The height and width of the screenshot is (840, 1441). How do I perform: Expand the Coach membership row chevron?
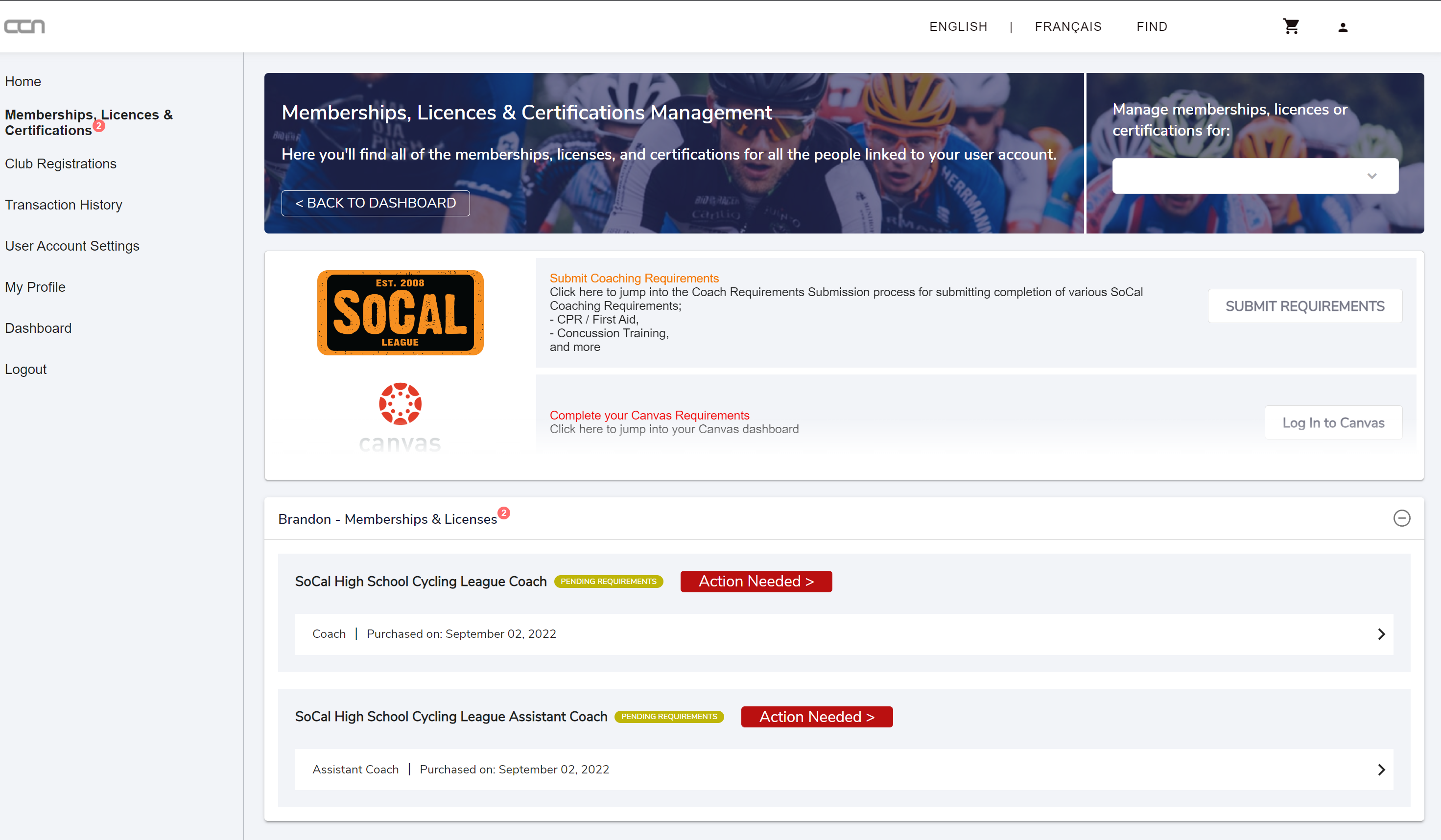[1381, 633]
